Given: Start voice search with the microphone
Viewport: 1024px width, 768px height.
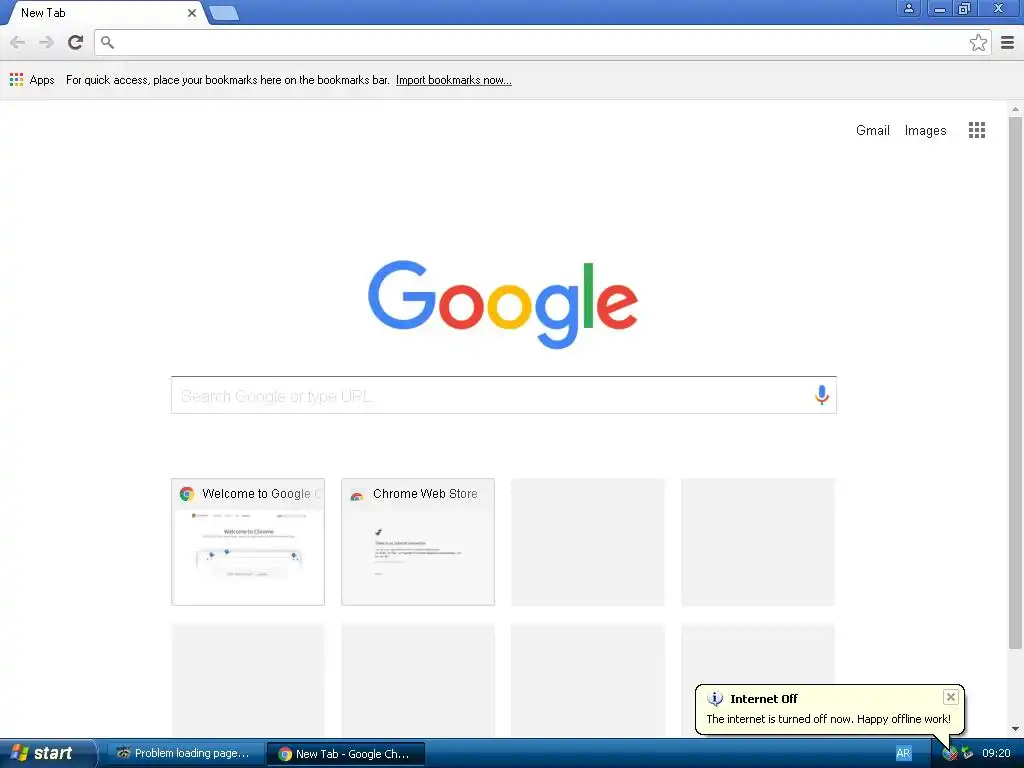Looking at the screenshot, I should [821, 394].
